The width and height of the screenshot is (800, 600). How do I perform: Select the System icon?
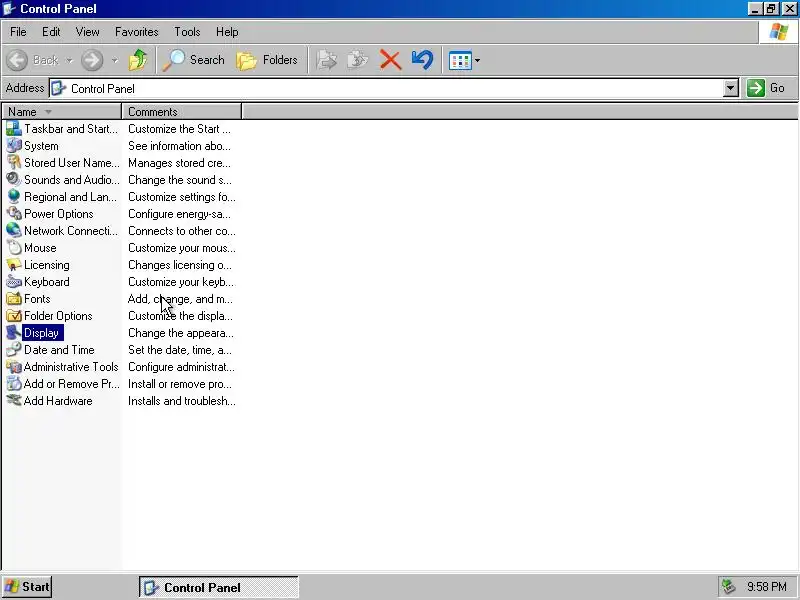click(14, 145)
